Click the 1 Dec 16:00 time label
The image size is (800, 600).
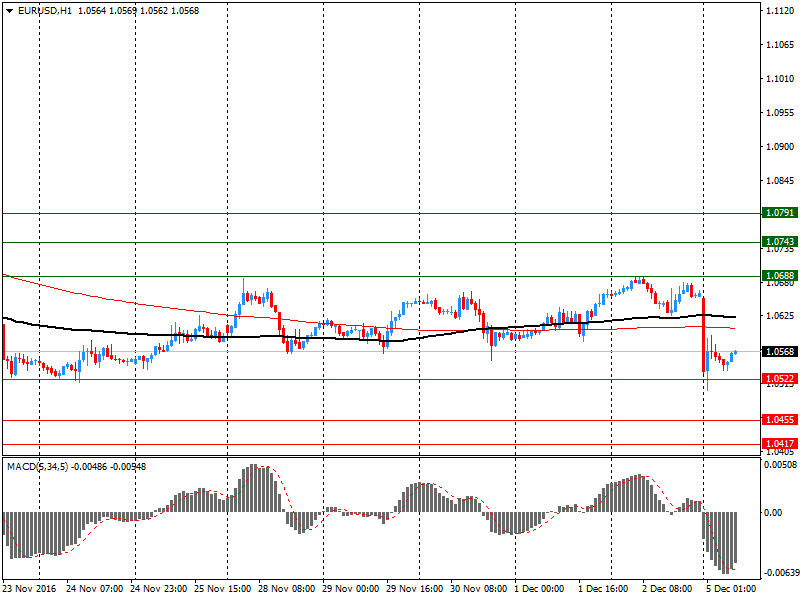coord(603,589)
